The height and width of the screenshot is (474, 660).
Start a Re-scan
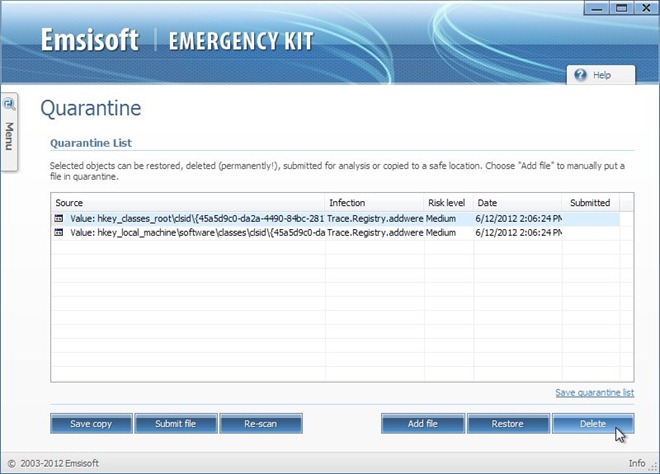click(x=261, y=423)
